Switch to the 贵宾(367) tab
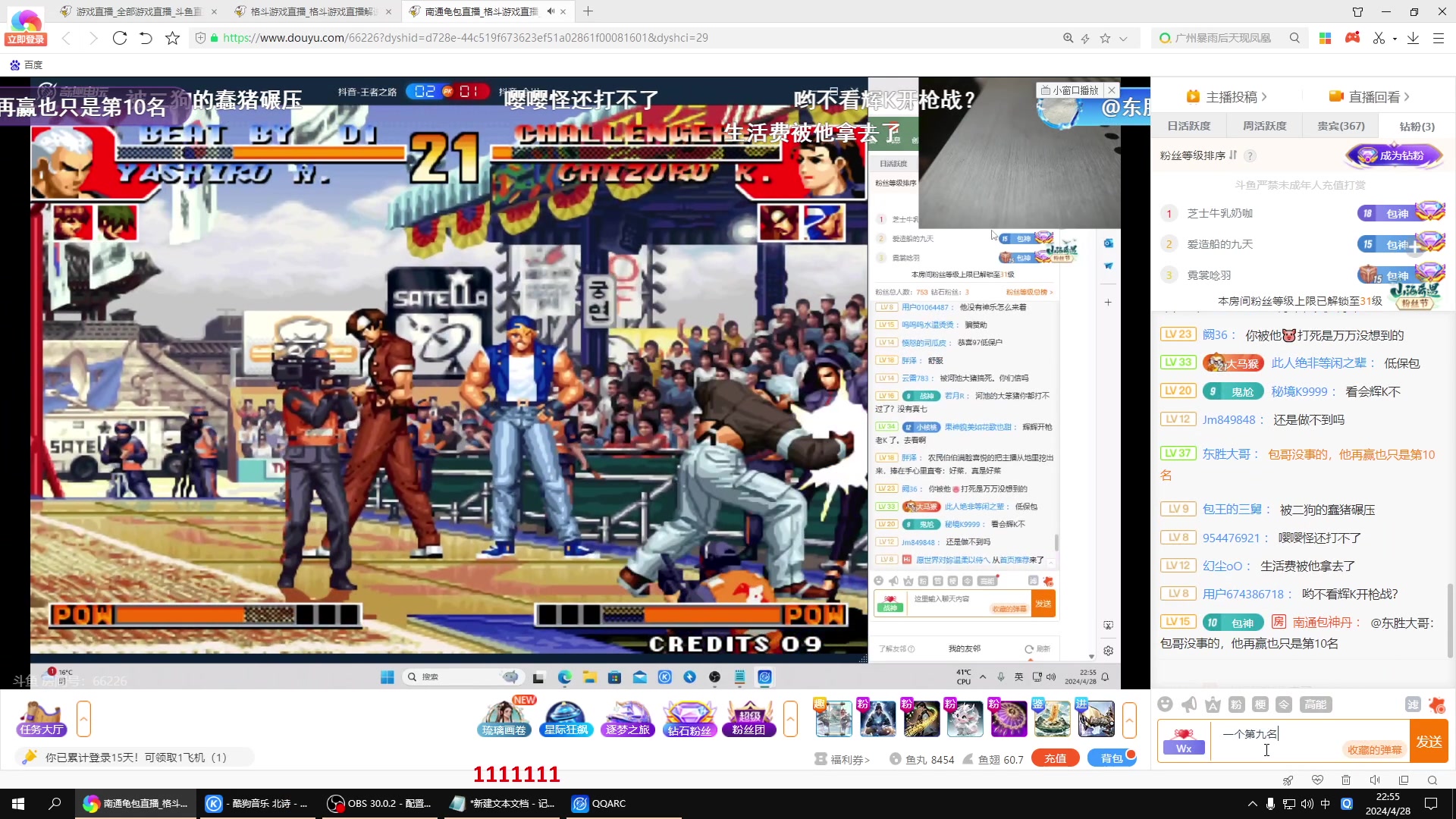1456x819 pixels. 1341,126
